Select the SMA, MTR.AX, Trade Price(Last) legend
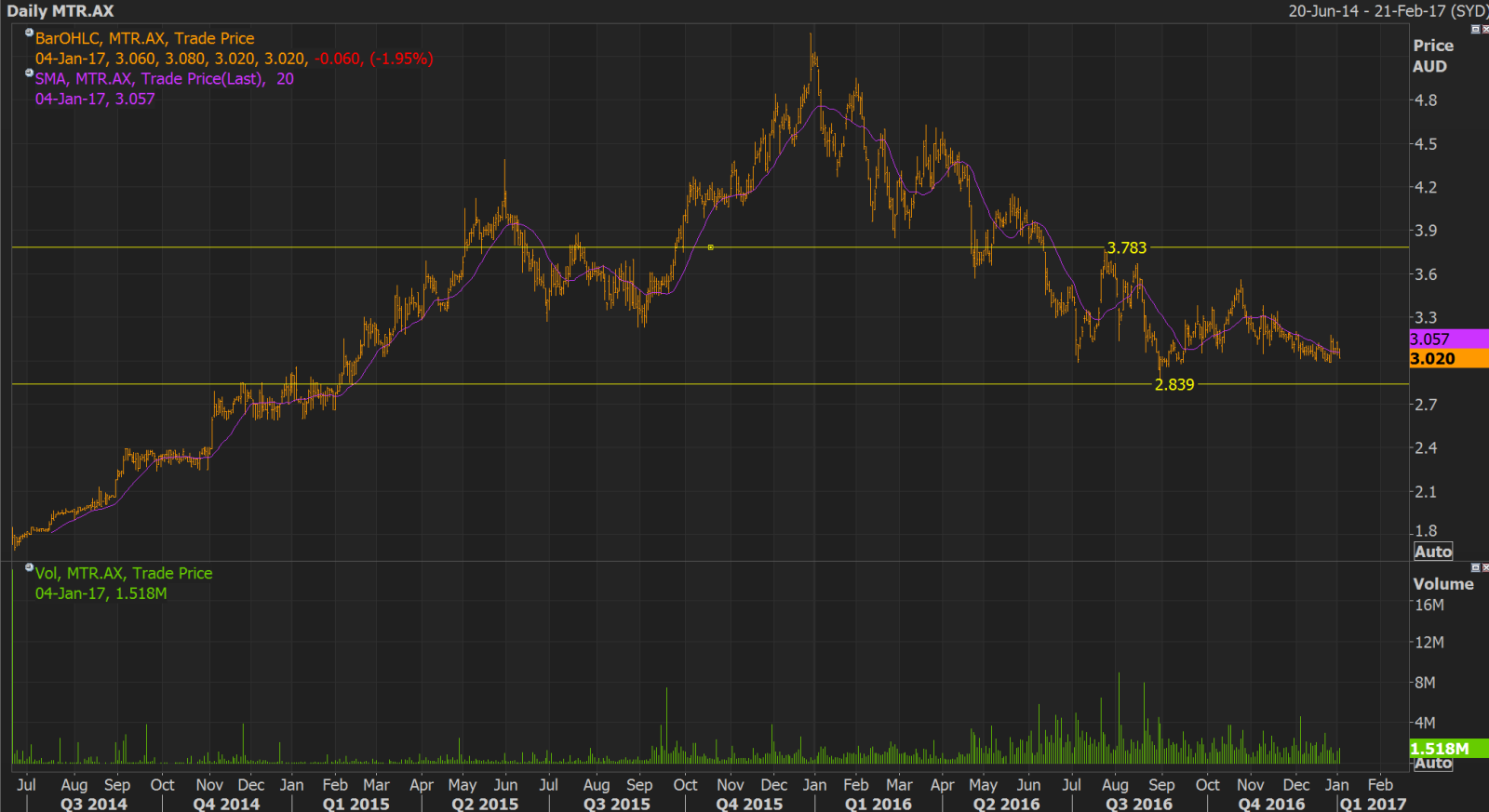 (x=164, y=79)
